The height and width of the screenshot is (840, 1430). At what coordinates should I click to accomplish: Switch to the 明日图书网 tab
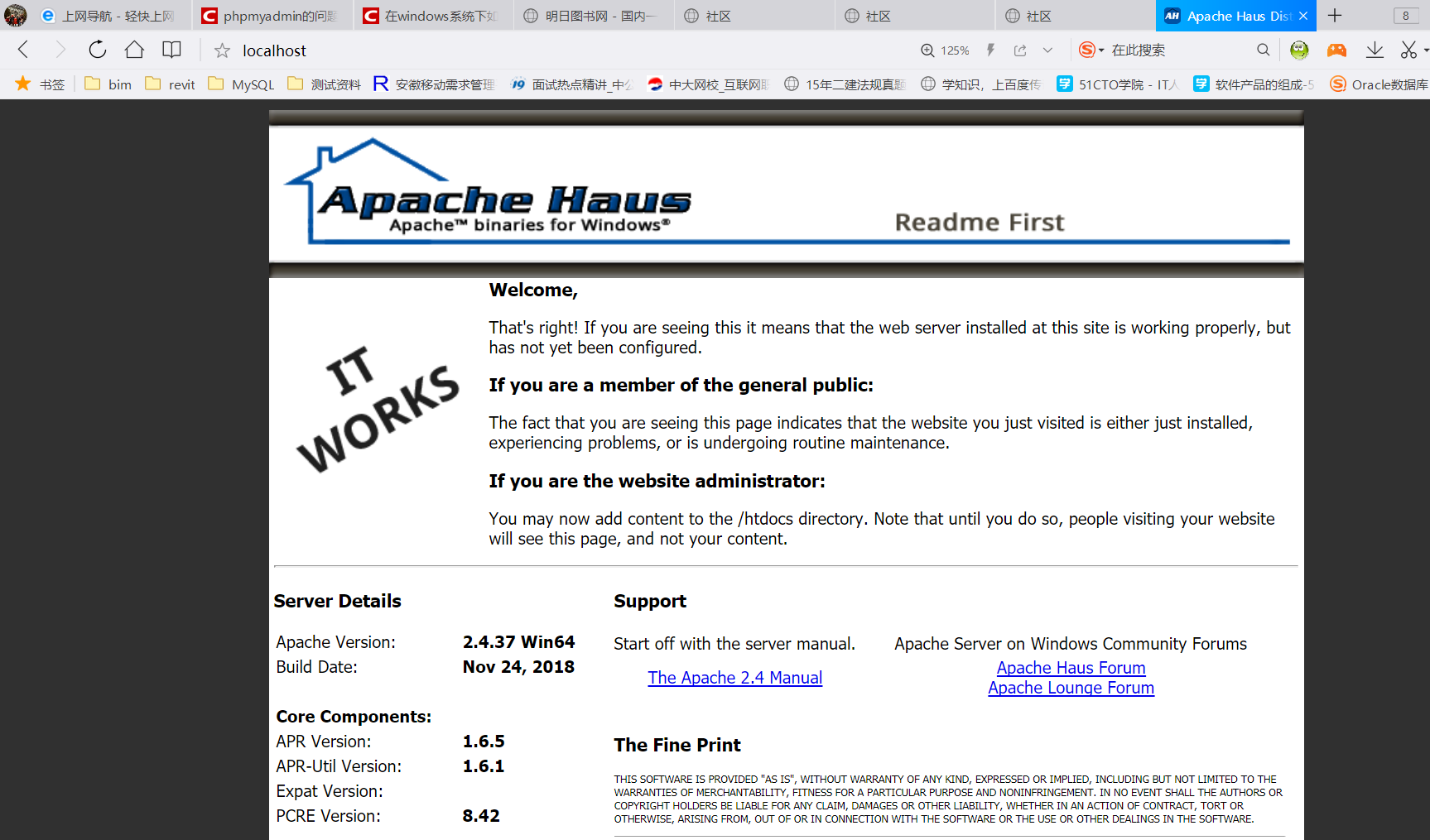pyautogui.click(x=594, y=16)
